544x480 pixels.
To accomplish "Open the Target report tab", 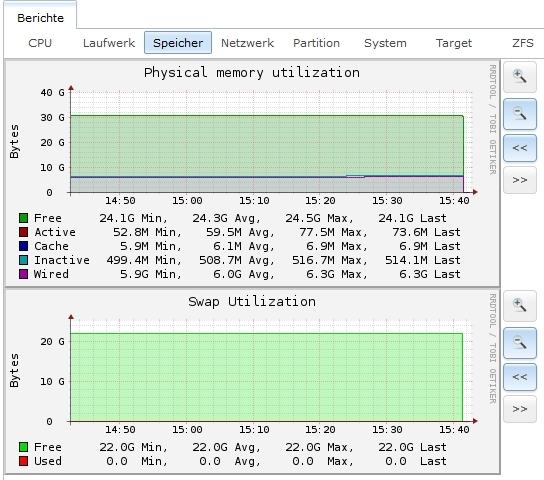I will pyautogui.click(x=454, y=43).
